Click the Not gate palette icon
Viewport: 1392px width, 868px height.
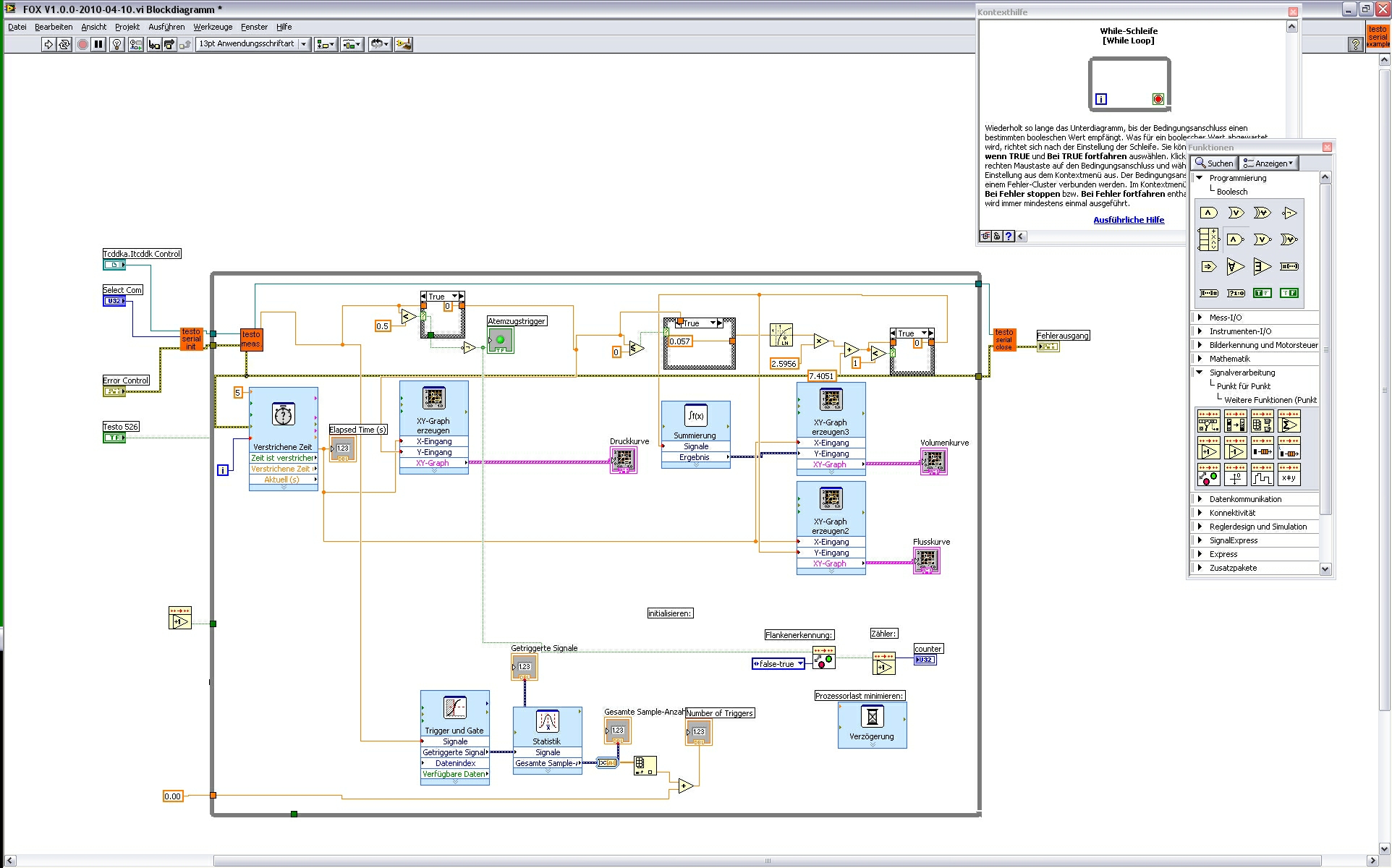pyautogui.click(x=1289, y=213)
